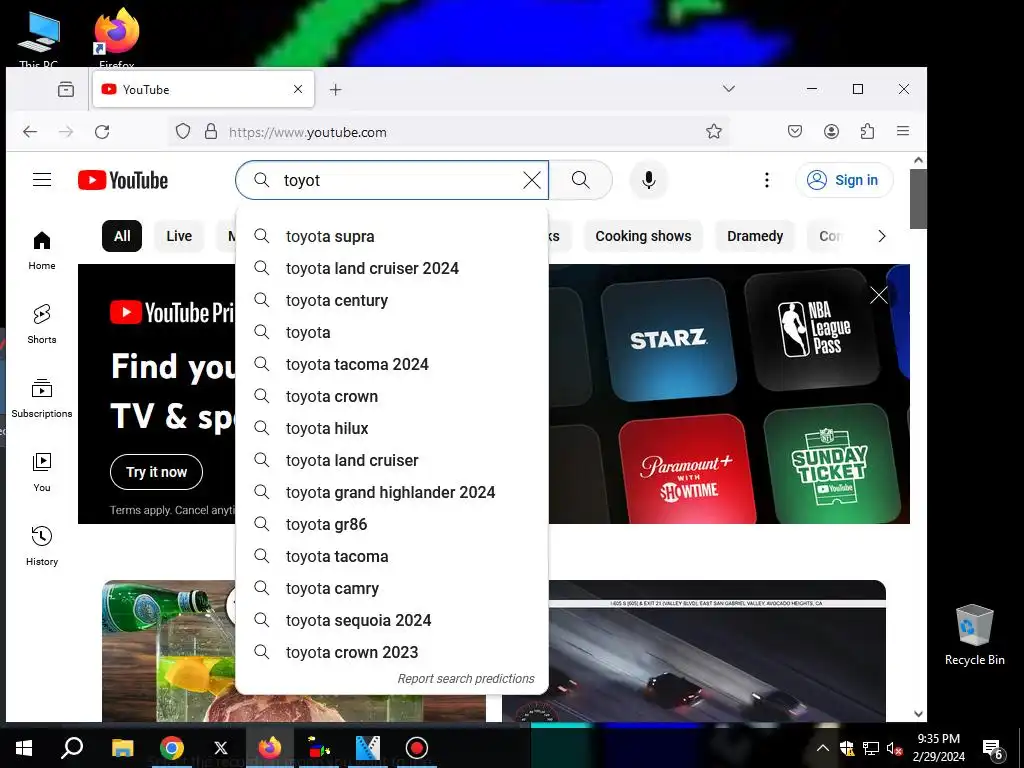Clear the search box with the X icon

pyautogui.click(x=532, y=180)
